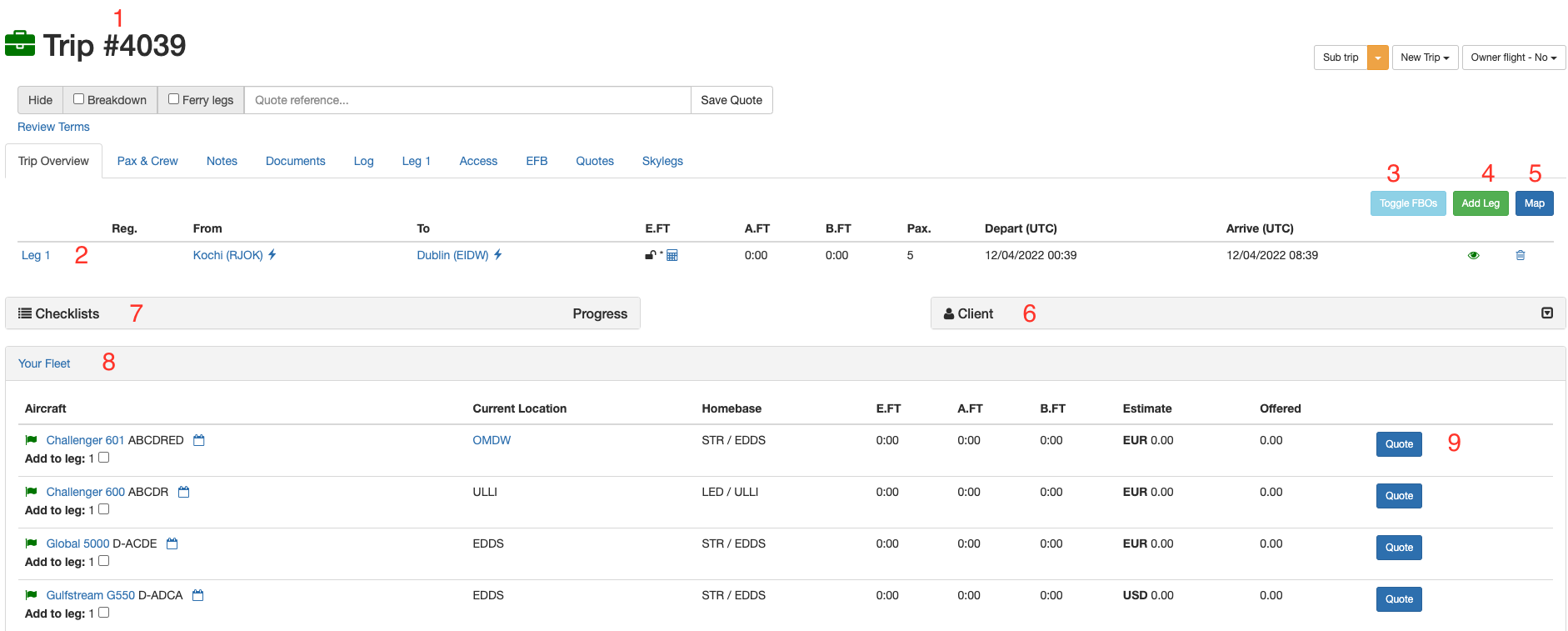Click the green flag beside Global 5000

(x=32, y=543)
